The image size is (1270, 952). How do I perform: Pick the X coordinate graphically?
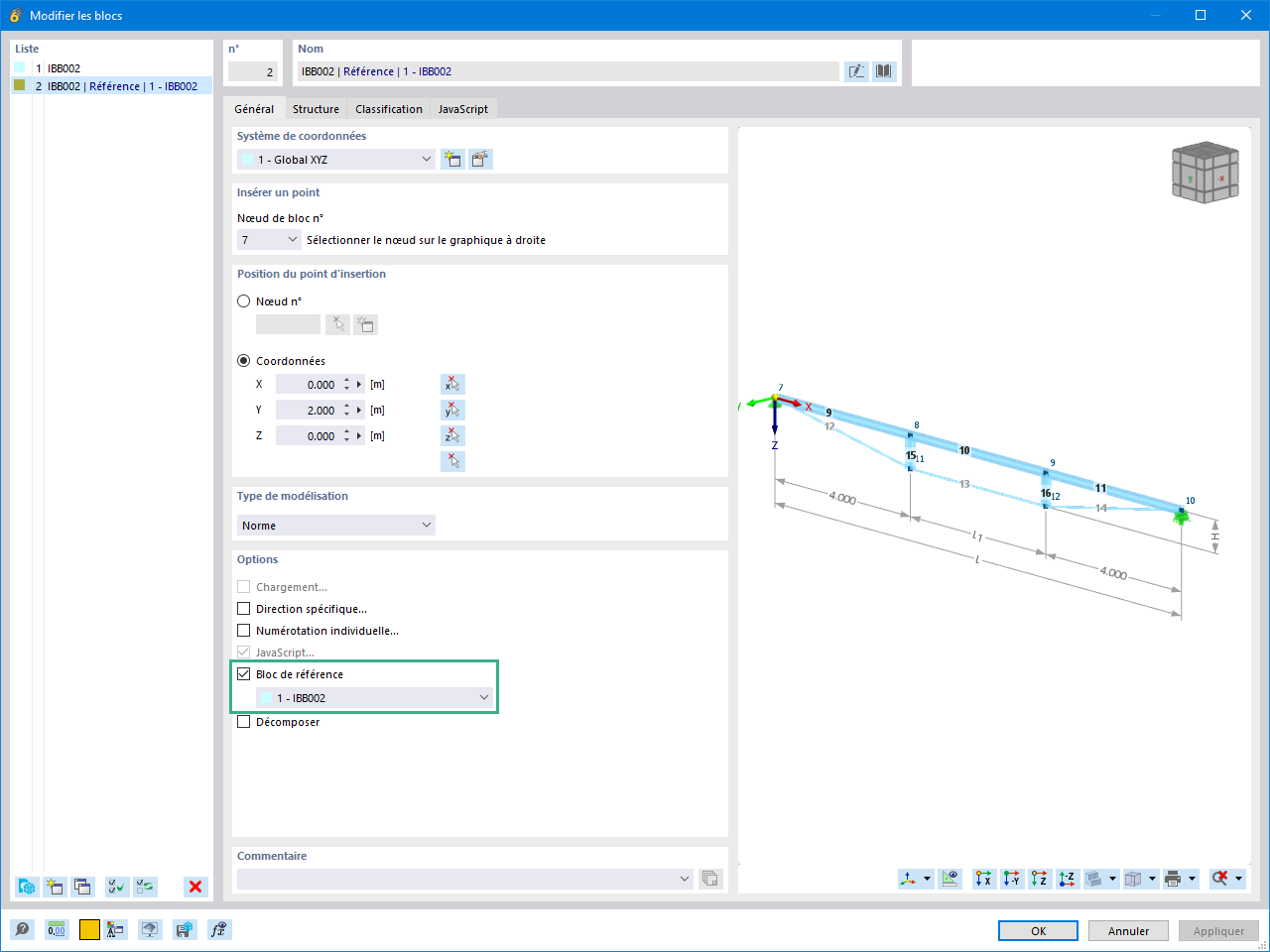tap(452, 385)
